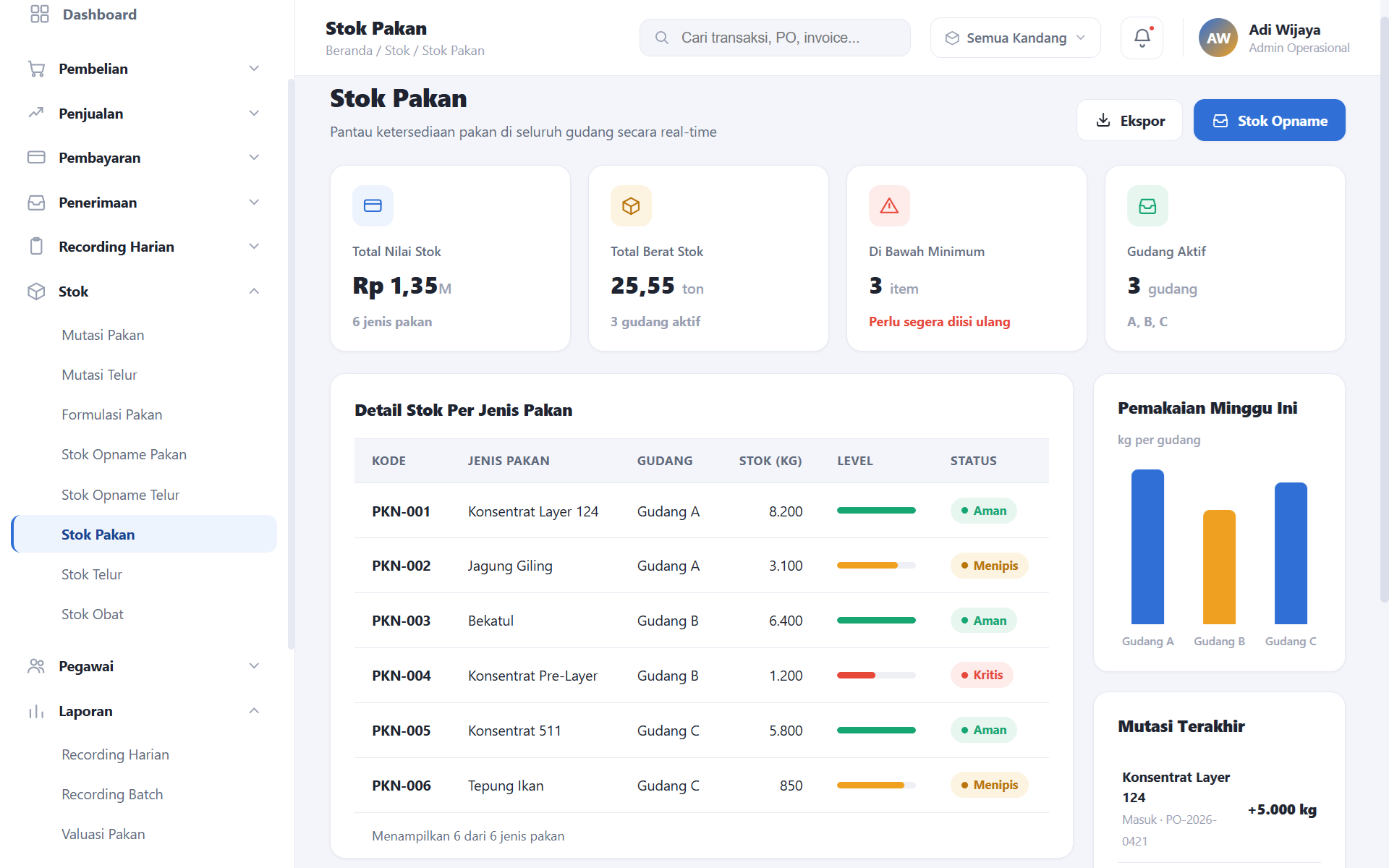This screenshot has width=1389, height=868.
Task: Click the +5.000 kg mutation value
Action: click(x=1282, y=809)
